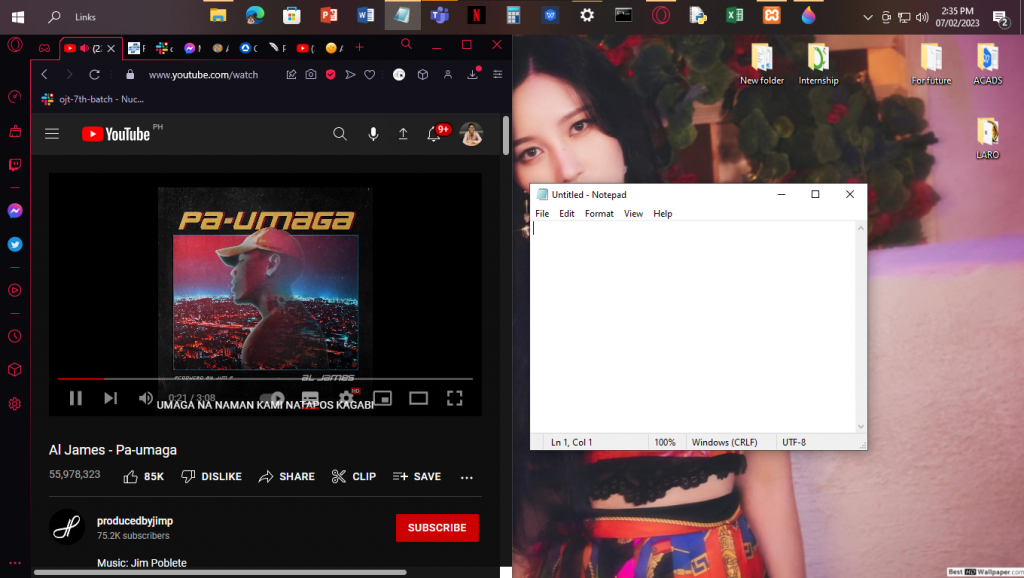Screen dimensions: 1024x578
Task: Open Notepad View menu
Action: click(633, 214)
